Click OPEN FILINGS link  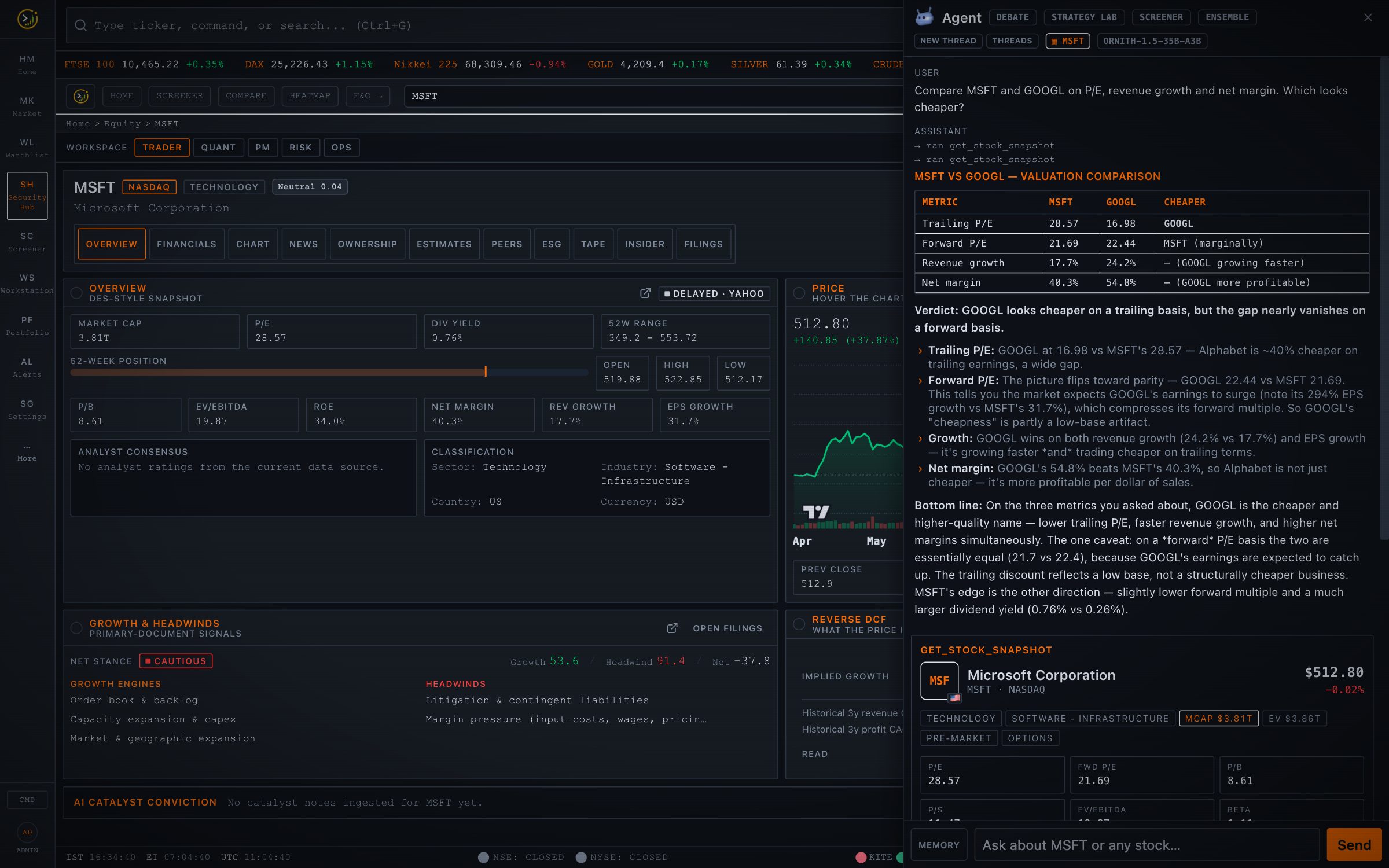727,628
